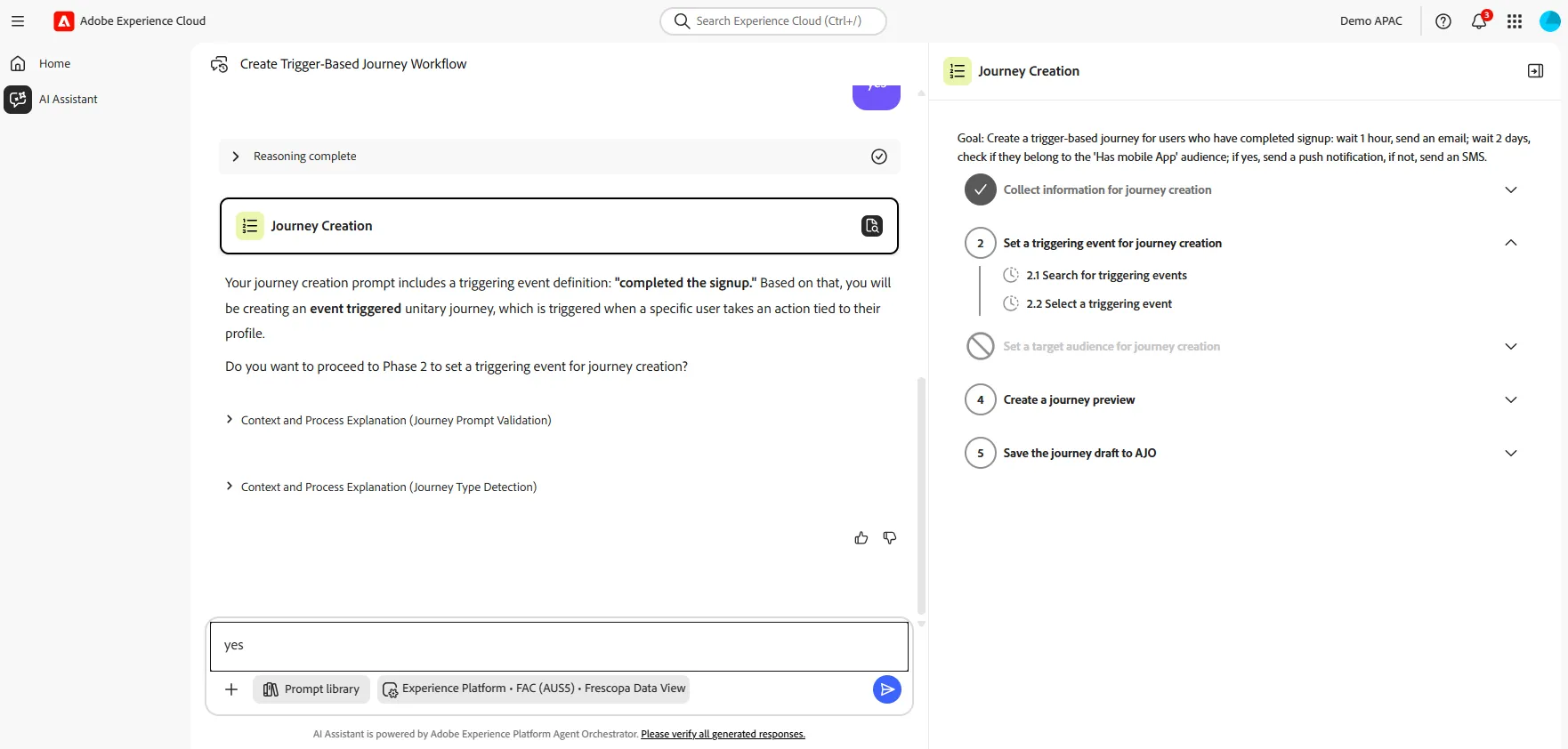
Task: Open notifications bell with badge
Action: click(x=1479, y=21)
